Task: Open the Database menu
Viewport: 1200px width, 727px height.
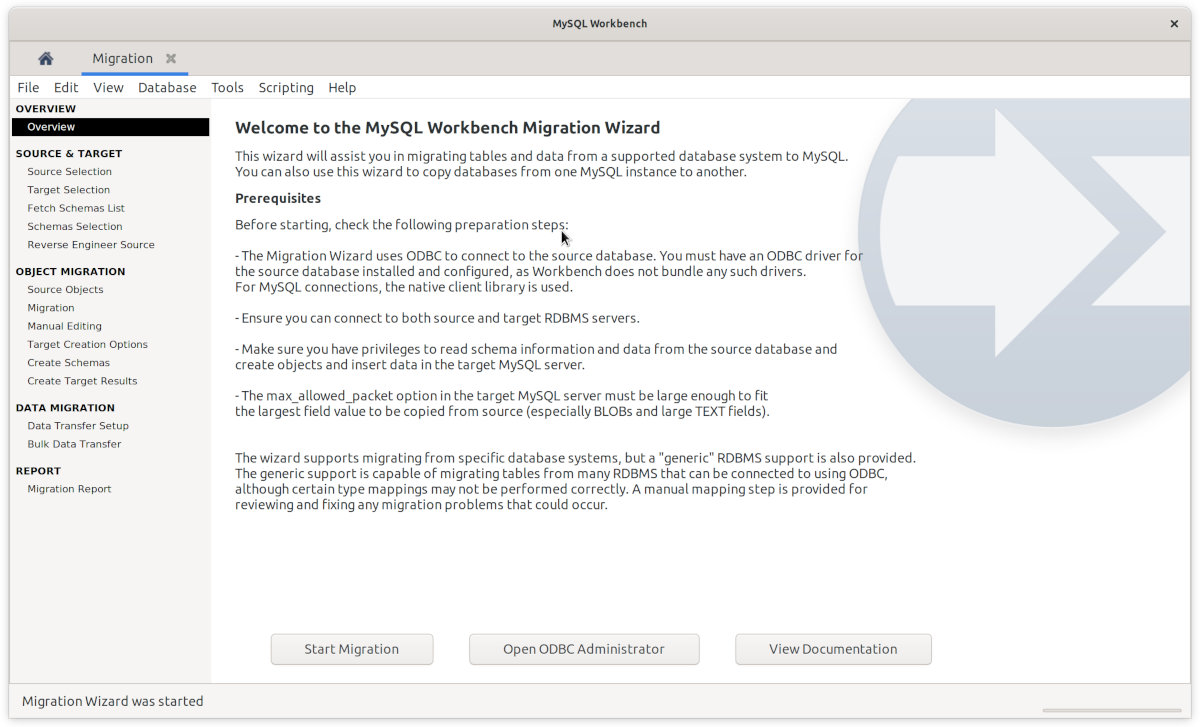Action: tap(167, 88)
